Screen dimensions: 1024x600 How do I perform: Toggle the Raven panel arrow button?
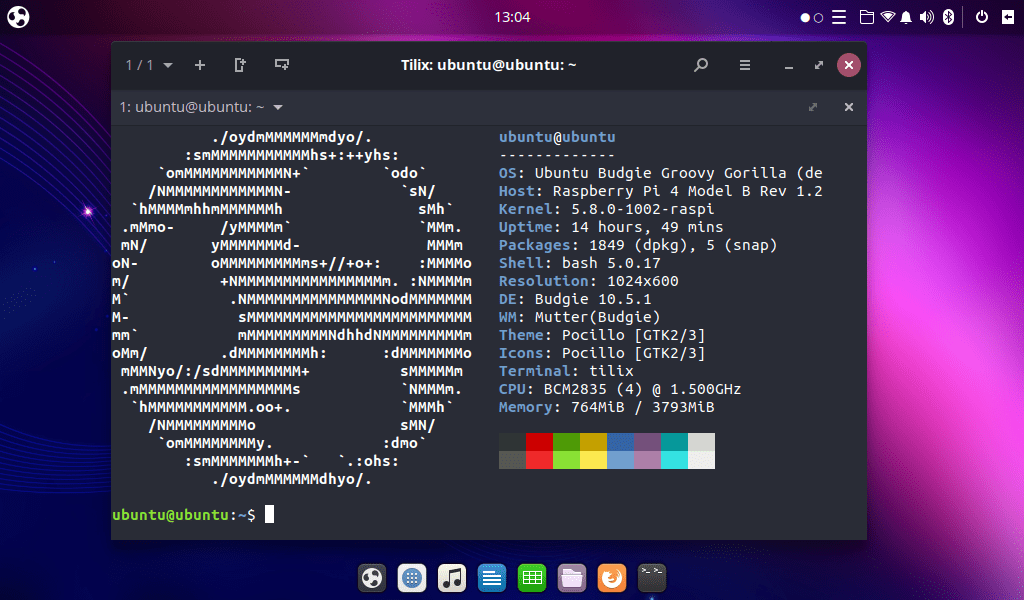tap(1008, 17)
